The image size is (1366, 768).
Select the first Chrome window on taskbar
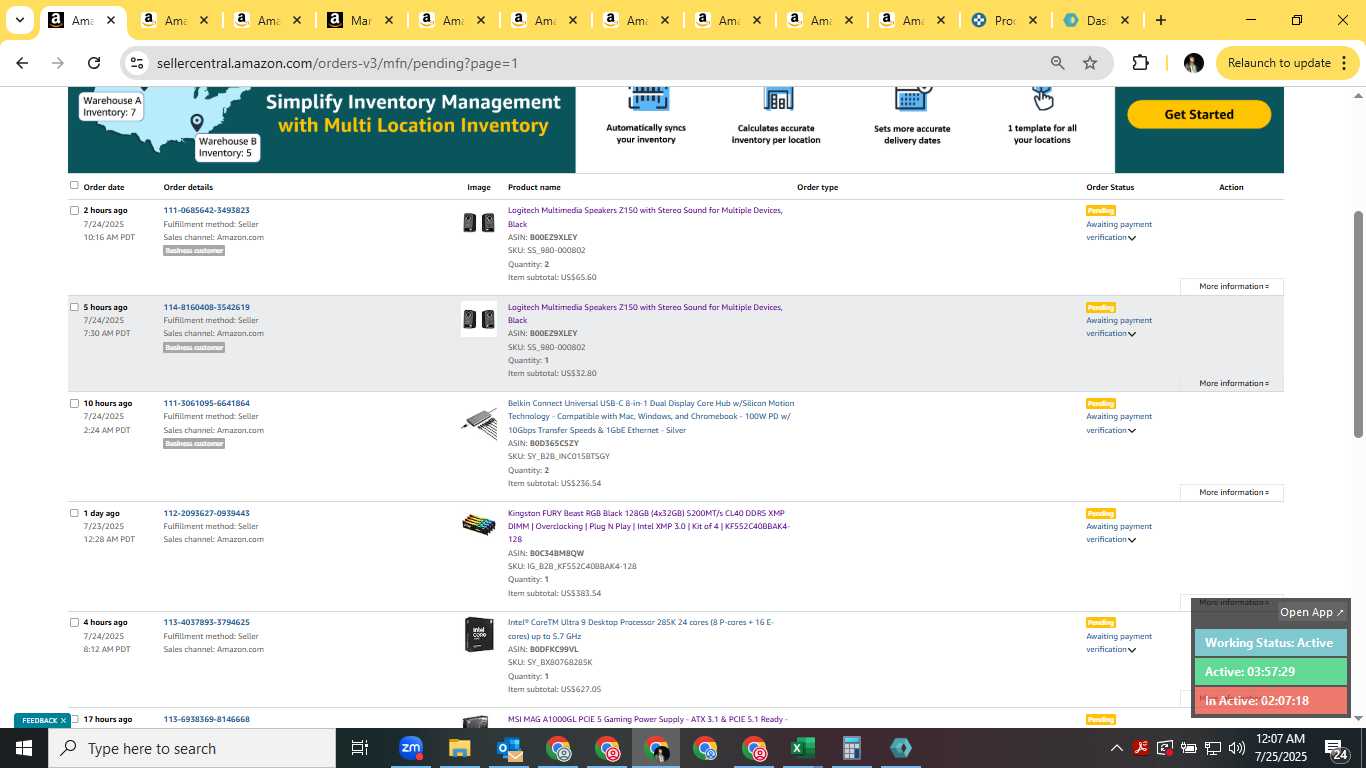click(558, 748)
